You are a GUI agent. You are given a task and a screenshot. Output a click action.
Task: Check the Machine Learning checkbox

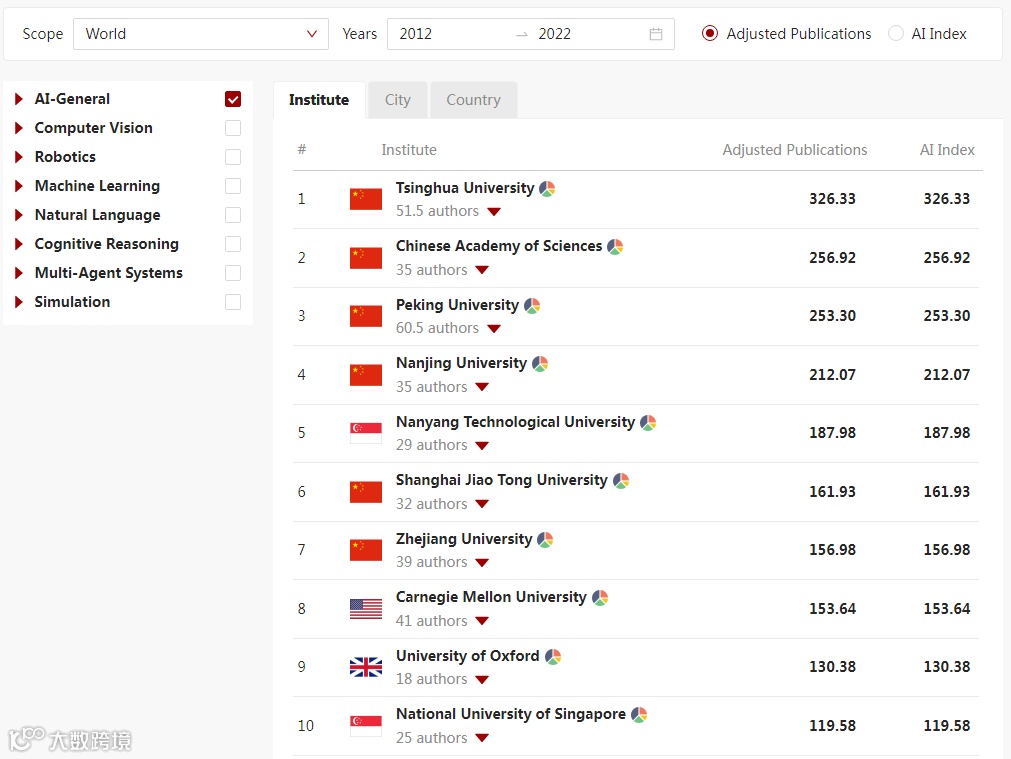(233, 186)
